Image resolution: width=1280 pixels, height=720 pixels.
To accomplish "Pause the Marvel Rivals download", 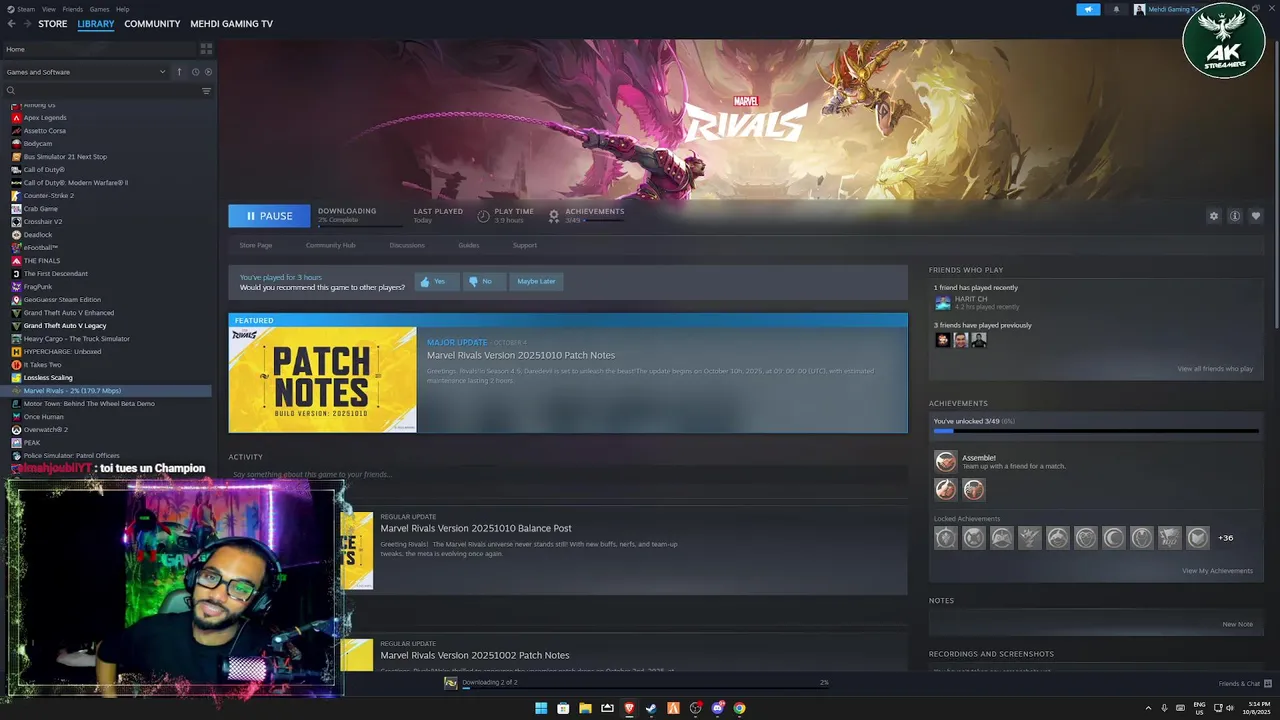I will point(269,216).
